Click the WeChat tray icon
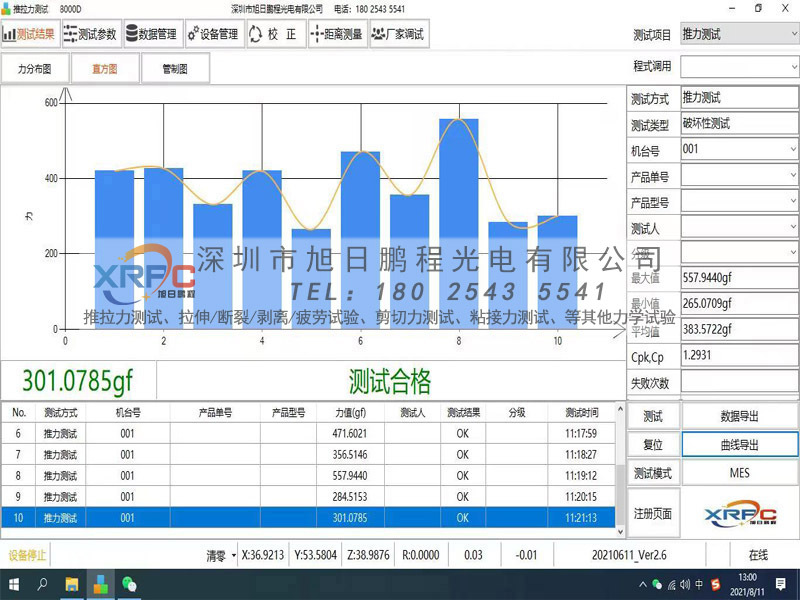The width and height of the screenshot is (800, 600). [657, 585]
